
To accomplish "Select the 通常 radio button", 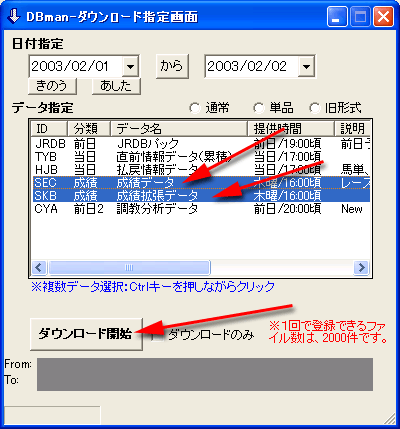I will [x=195, y=108].
